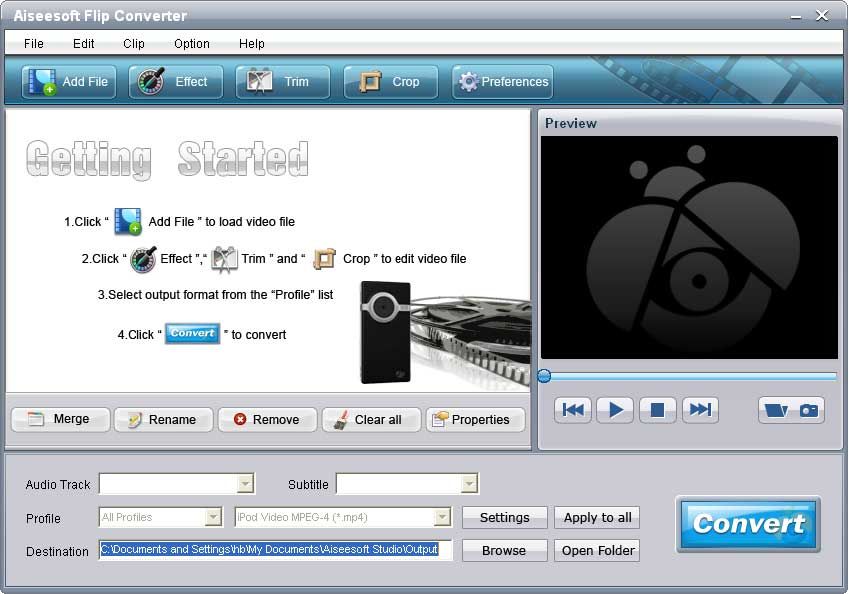Close the Aiseesoft Flip Converter window
849x594 pixels.
(x=822, y=16)
